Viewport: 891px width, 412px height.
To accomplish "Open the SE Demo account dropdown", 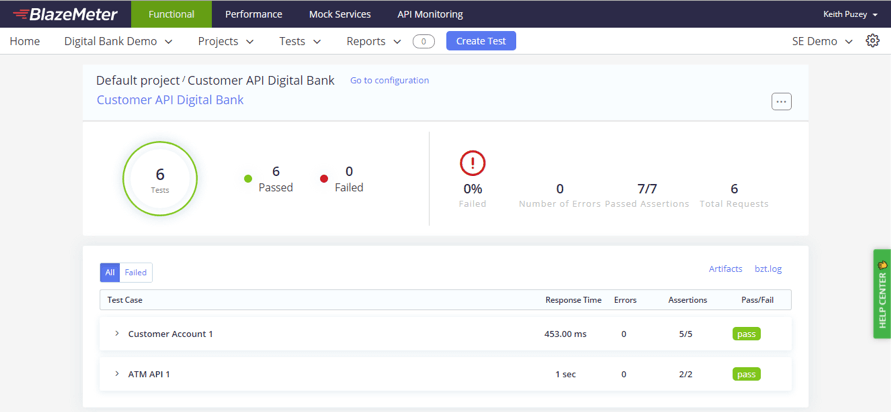I will 822,41.
